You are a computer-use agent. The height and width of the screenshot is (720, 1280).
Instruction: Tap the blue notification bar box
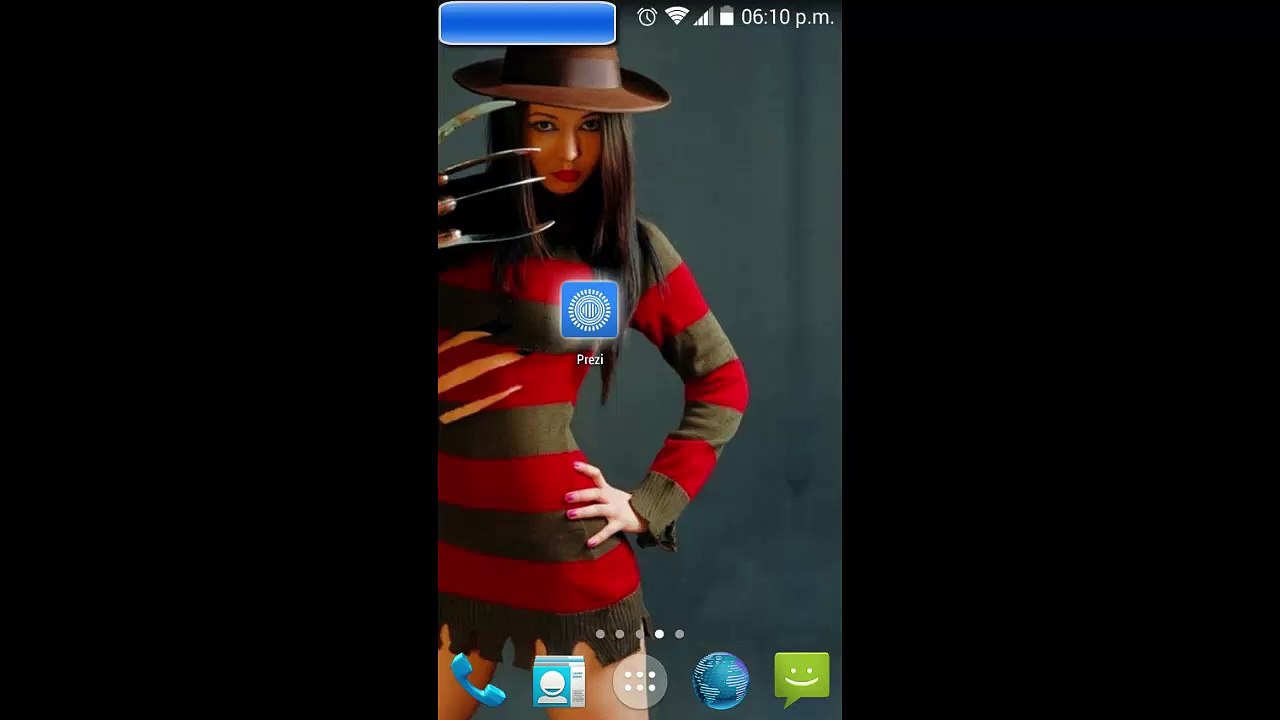[x=527, y=23]
